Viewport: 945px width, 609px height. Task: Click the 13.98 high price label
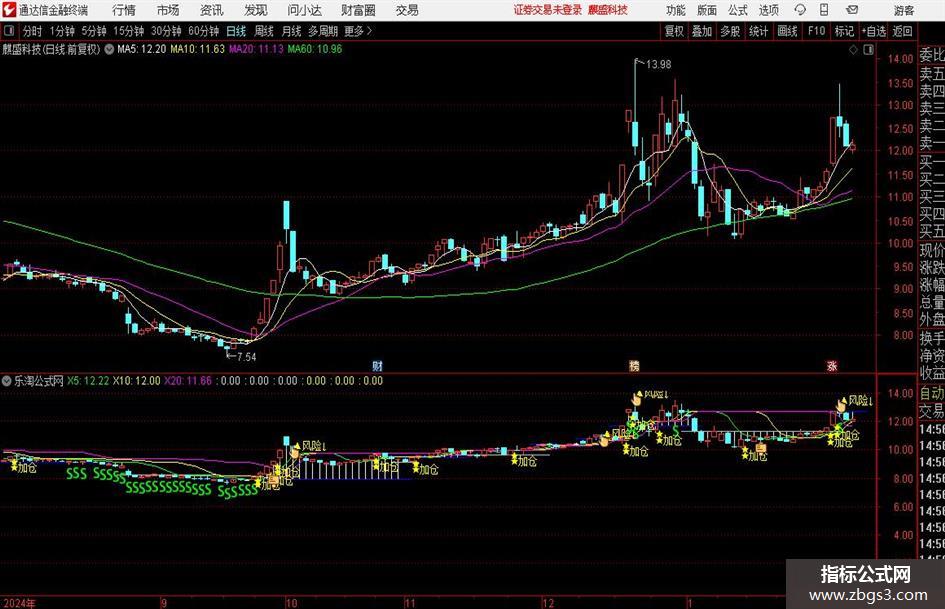coord(658,65)
